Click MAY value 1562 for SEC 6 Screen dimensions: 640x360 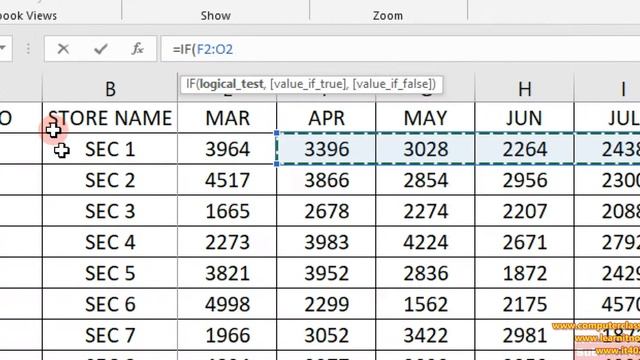(425, 304)
